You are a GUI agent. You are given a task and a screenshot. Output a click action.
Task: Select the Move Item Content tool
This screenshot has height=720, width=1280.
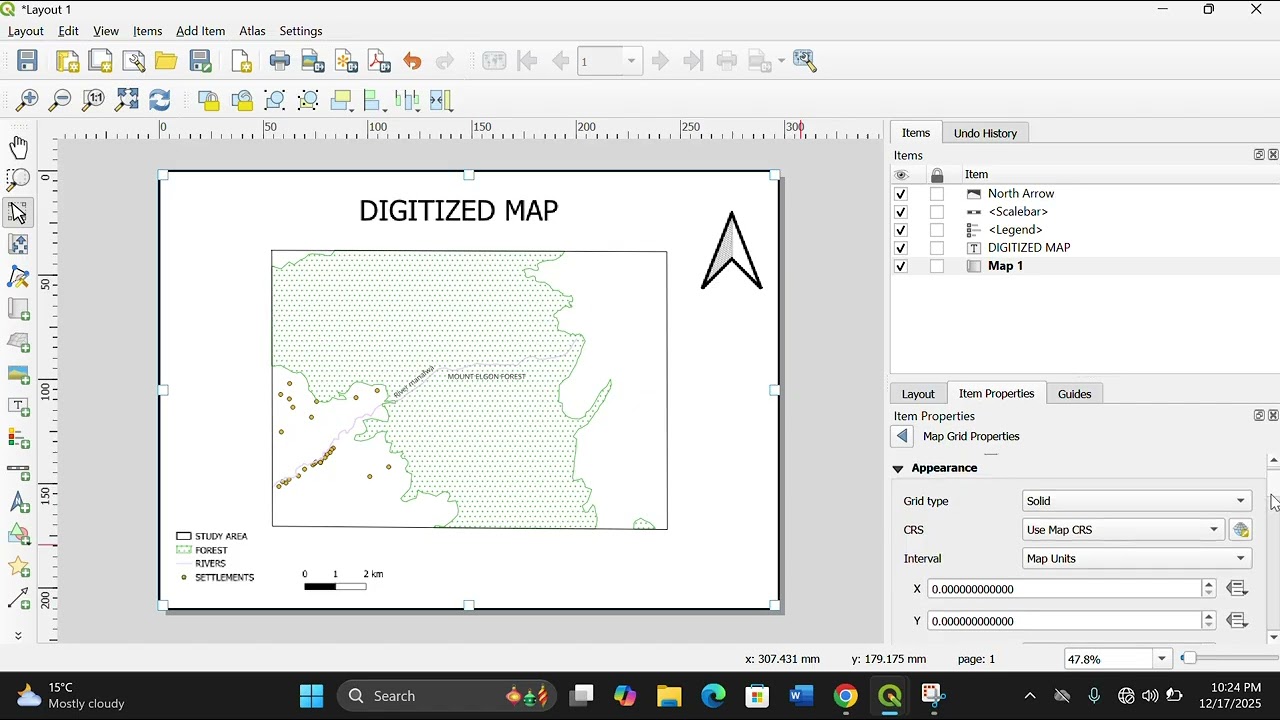coord(18,244)
